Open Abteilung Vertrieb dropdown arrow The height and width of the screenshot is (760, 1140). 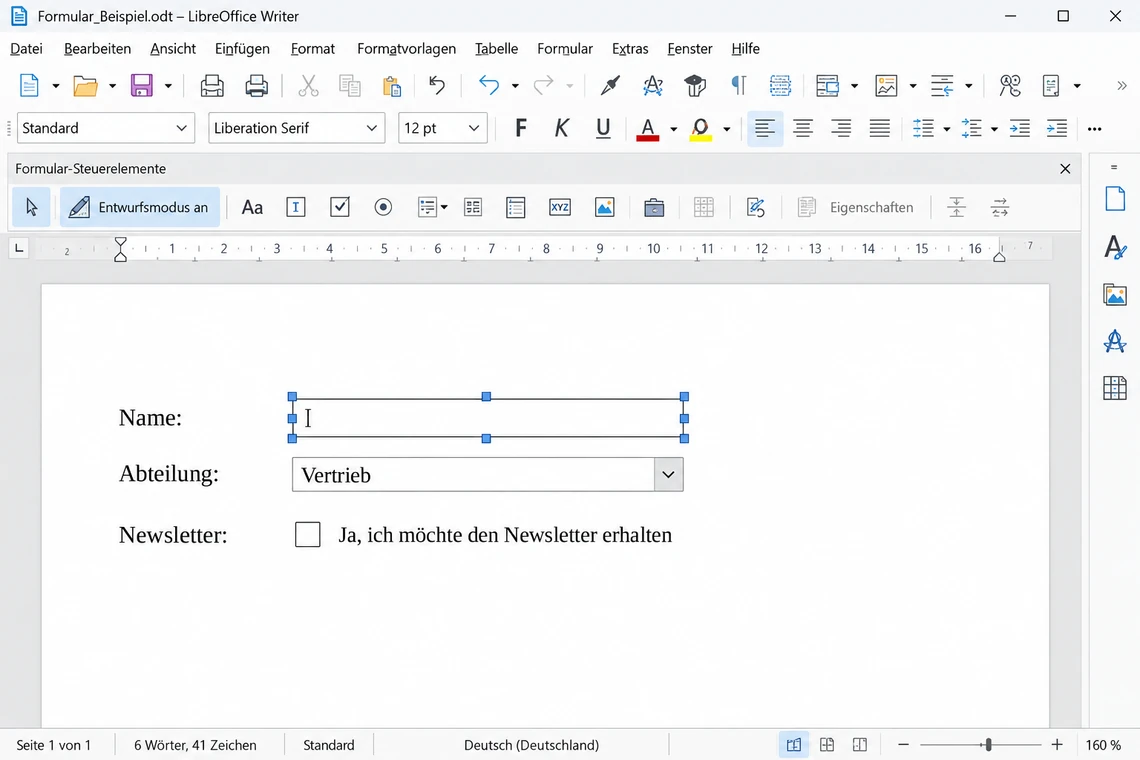[x=668, y=475]
